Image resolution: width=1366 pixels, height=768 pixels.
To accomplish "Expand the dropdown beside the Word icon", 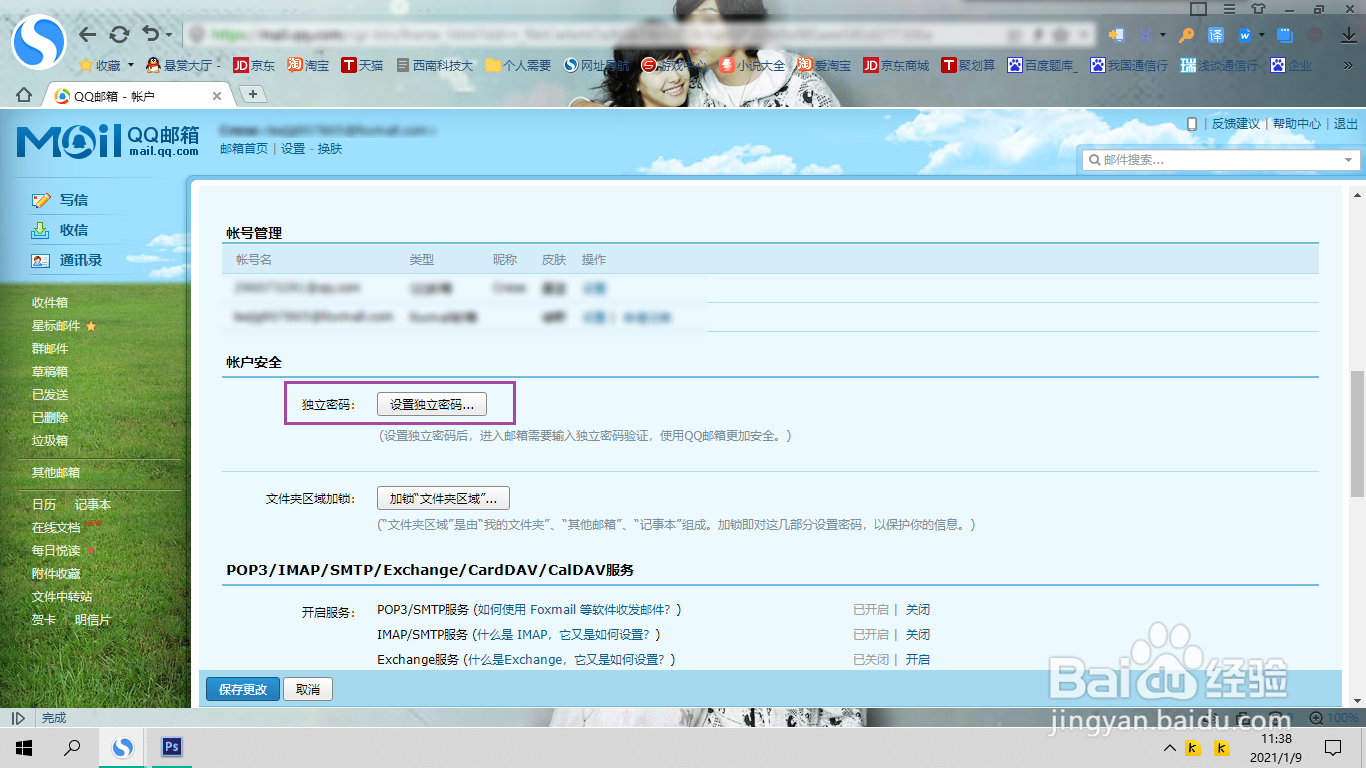I will (x=1263, y=35).
